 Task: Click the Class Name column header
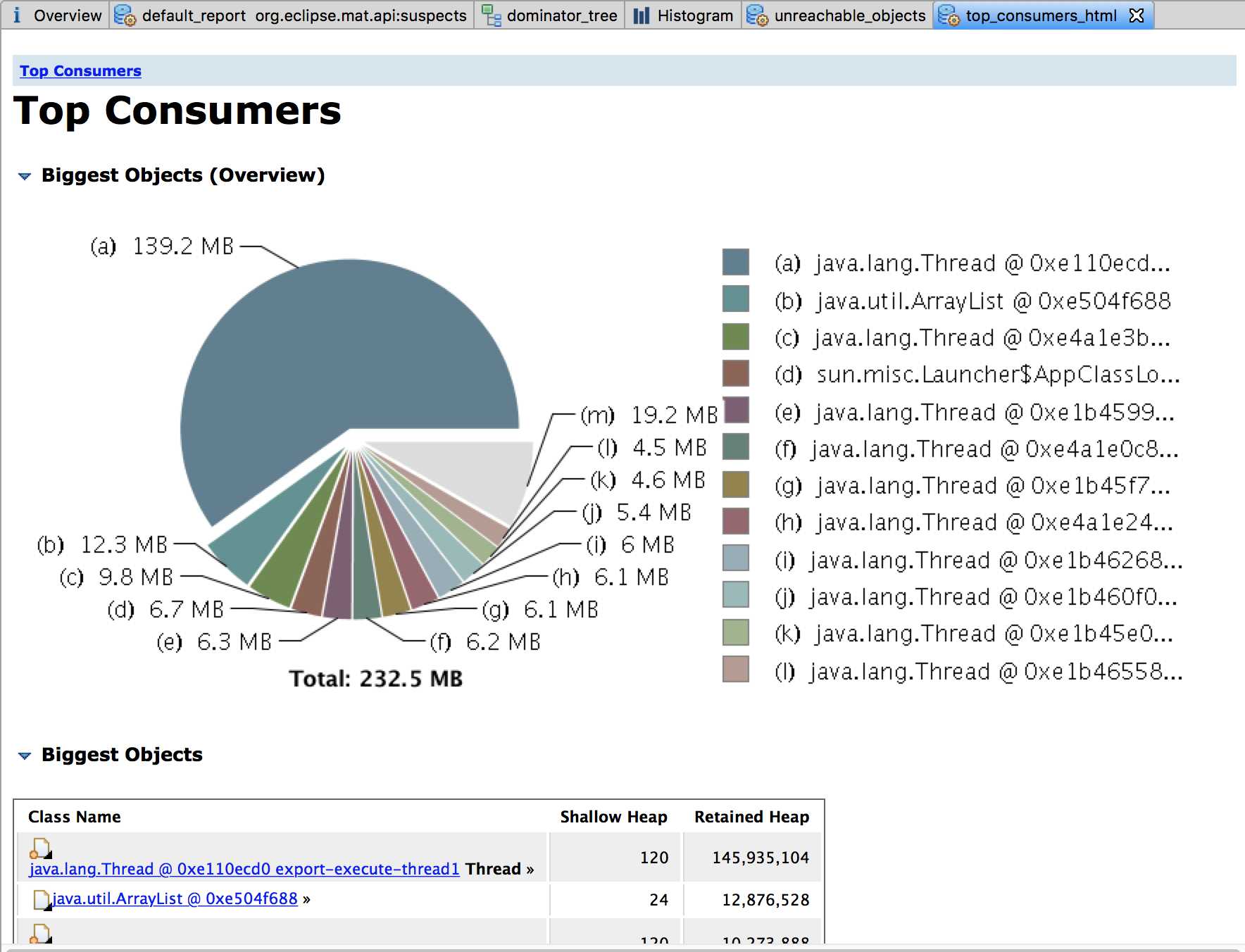coord(74,817)
